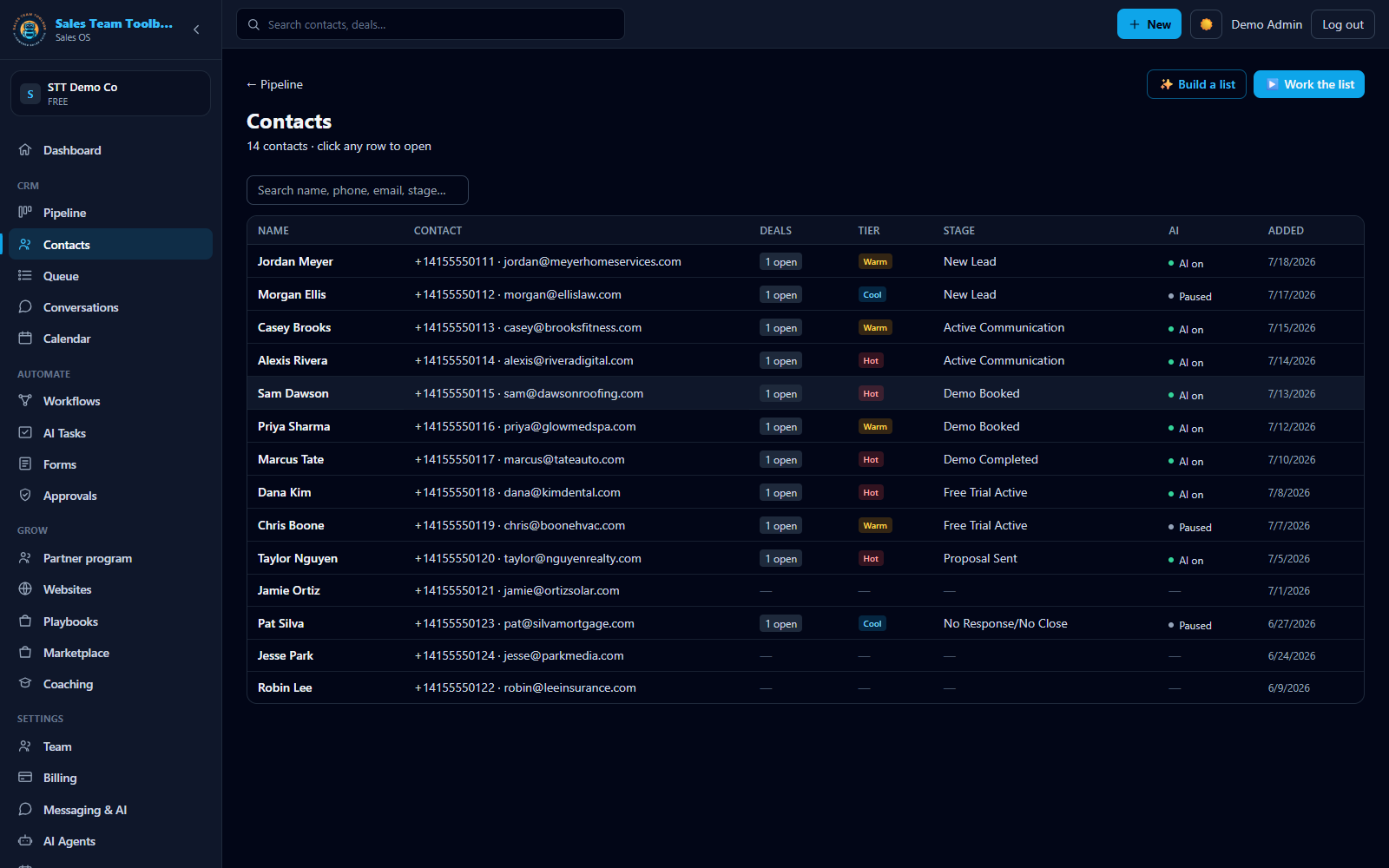Click the Websites globe icon

pyautogui.click(x=25, y=589)
